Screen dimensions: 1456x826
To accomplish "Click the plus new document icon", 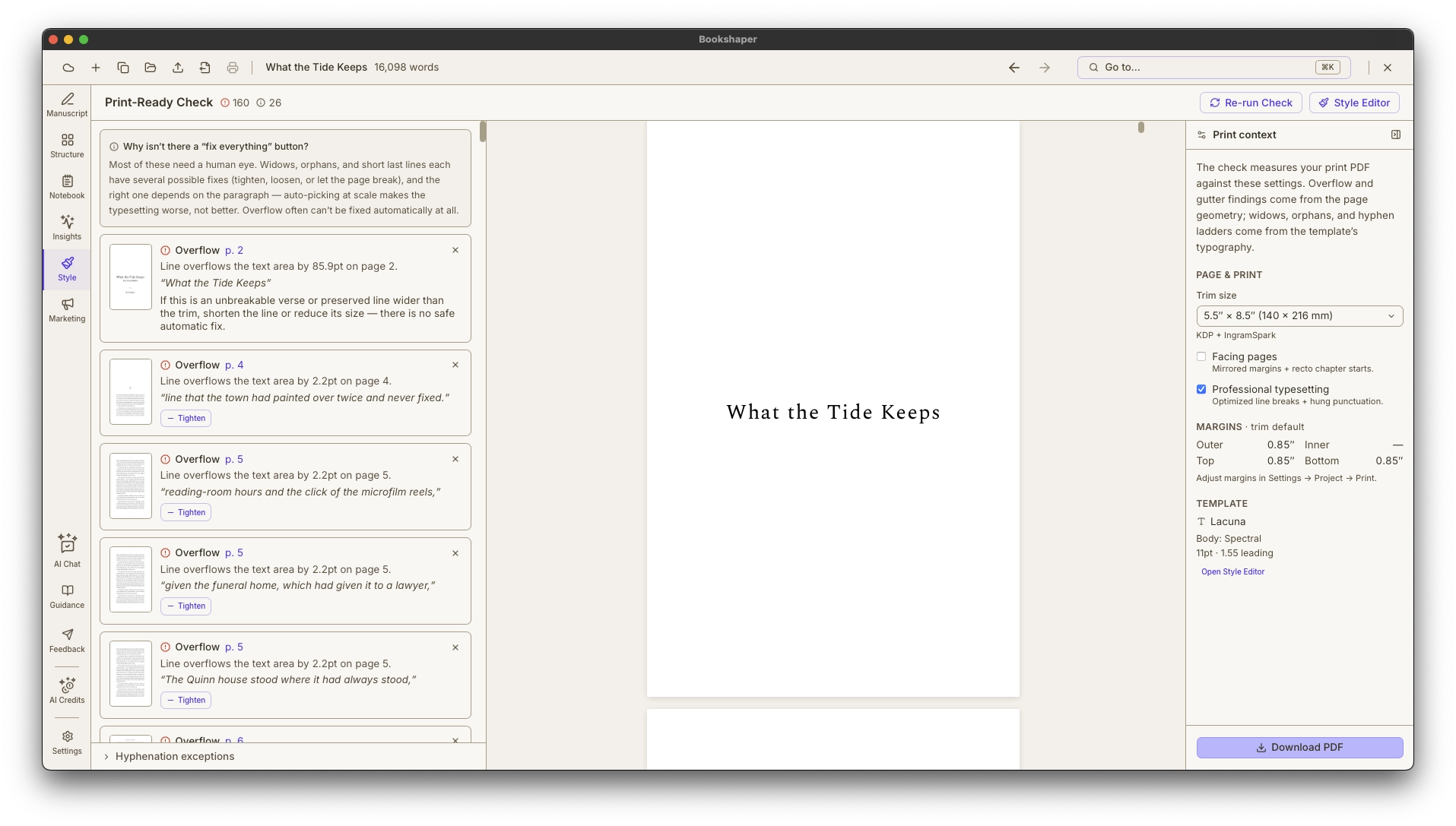I will [96, 68].
